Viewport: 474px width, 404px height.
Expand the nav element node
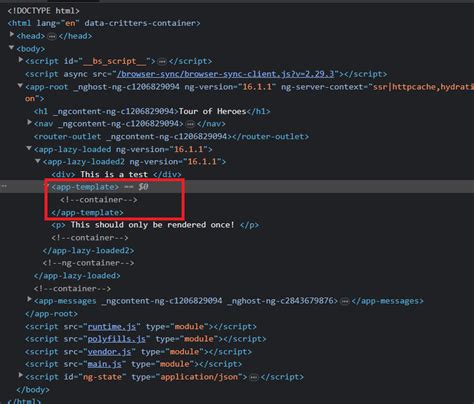click(29, 123)
